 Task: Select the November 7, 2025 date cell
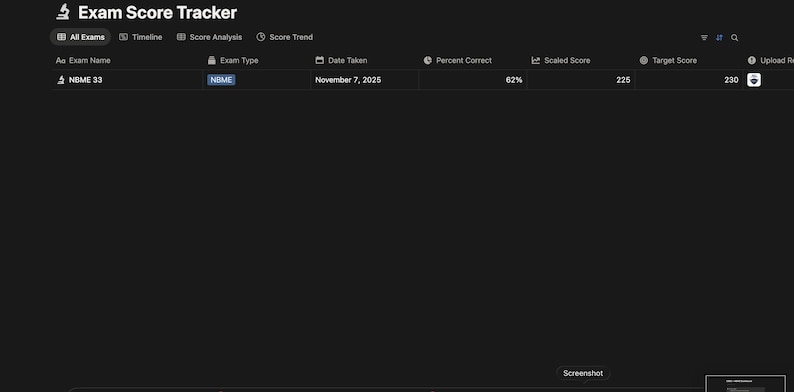365,80
